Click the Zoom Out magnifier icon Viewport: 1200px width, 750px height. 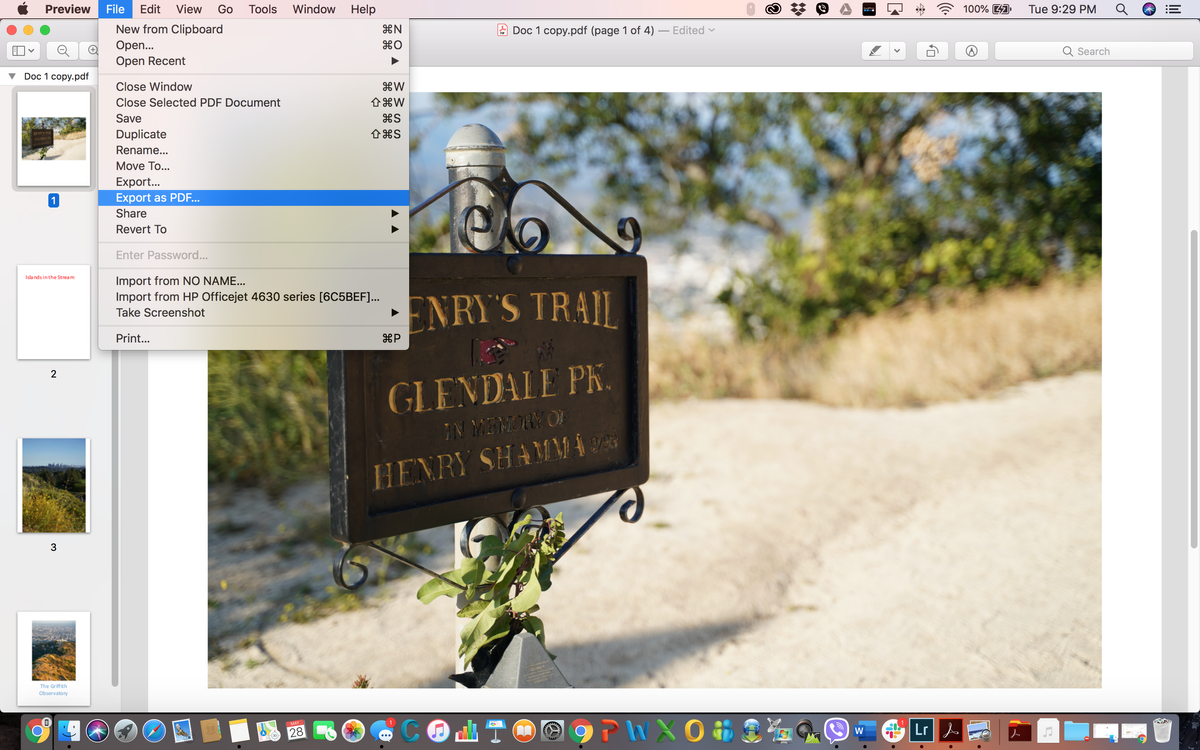point(63,51)
